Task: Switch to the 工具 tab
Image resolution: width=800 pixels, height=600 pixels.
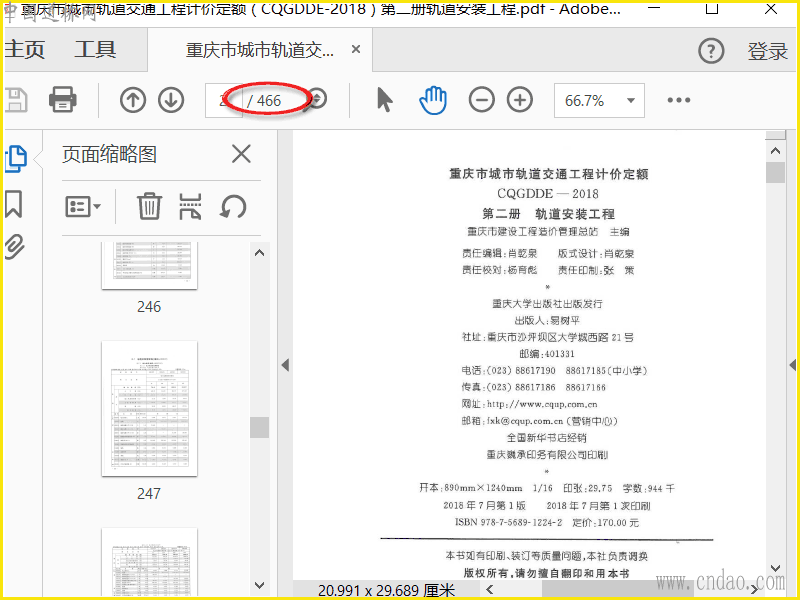Action: pyautogui.click(x=95, y=49)
